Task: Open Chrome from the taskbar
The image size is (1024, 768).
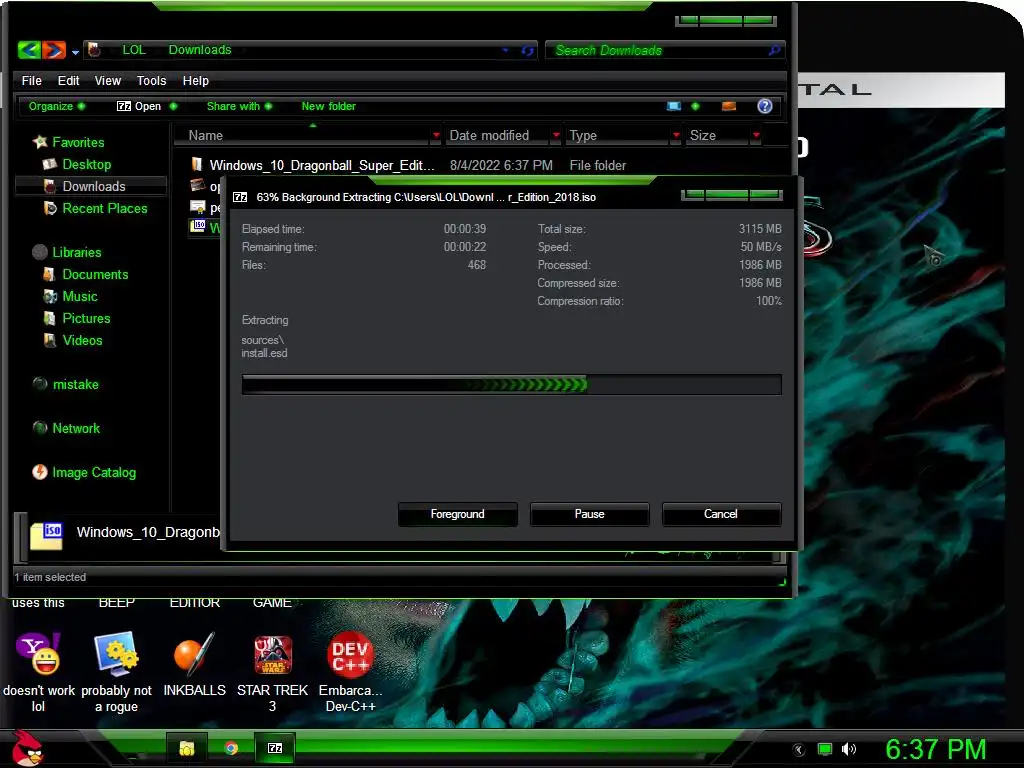Action: point(231,748)
